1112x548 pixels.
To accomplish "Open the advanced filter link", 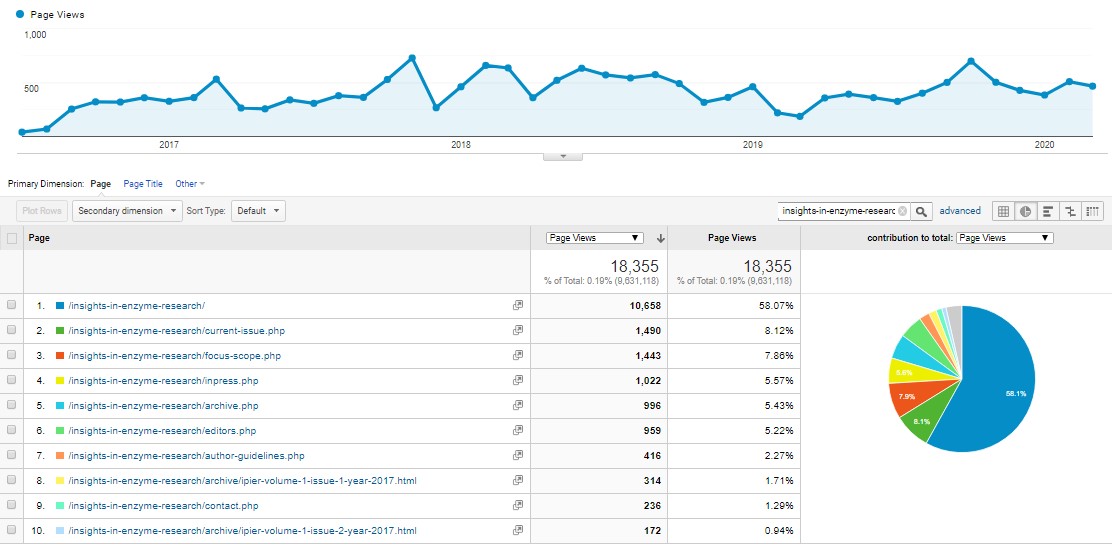I will (x=960, y=211).
